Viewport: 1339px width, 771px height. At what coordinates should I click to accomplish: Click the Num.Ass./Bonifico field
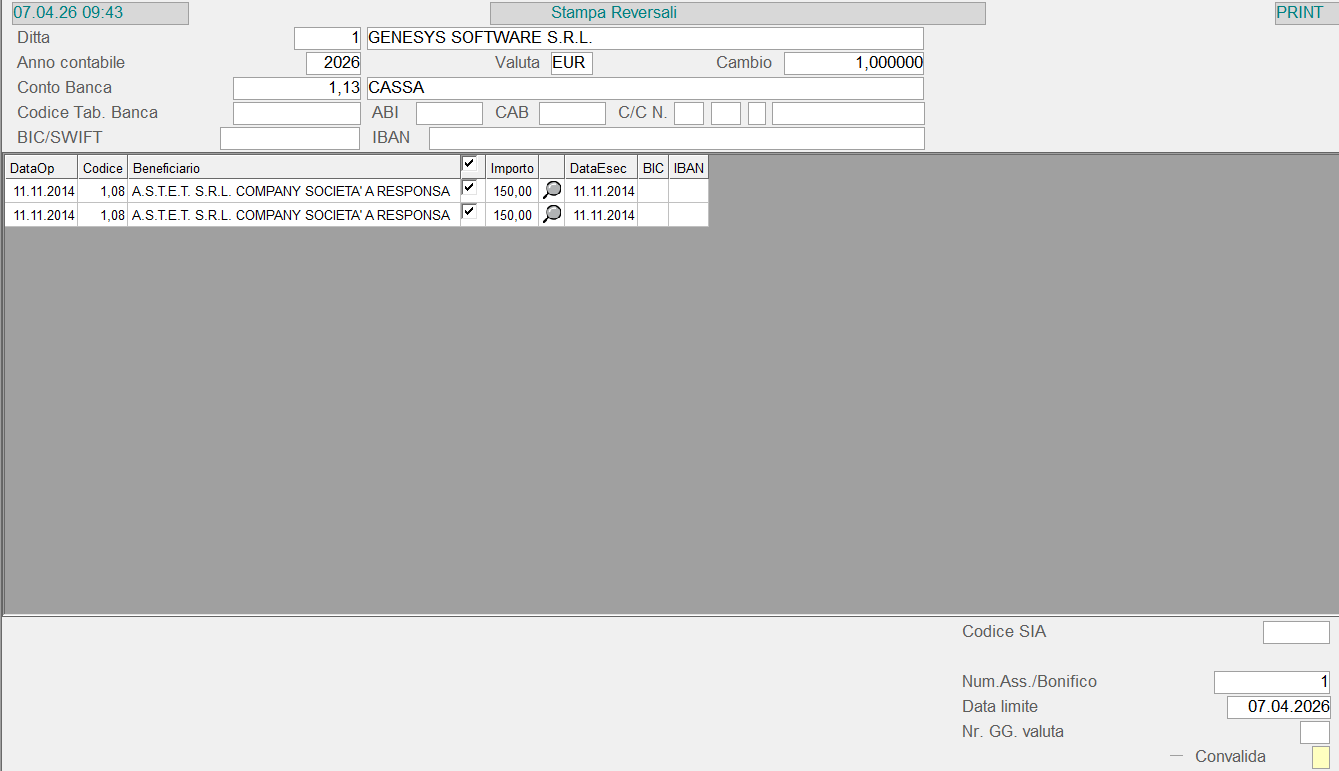(x=1271, y=682)
